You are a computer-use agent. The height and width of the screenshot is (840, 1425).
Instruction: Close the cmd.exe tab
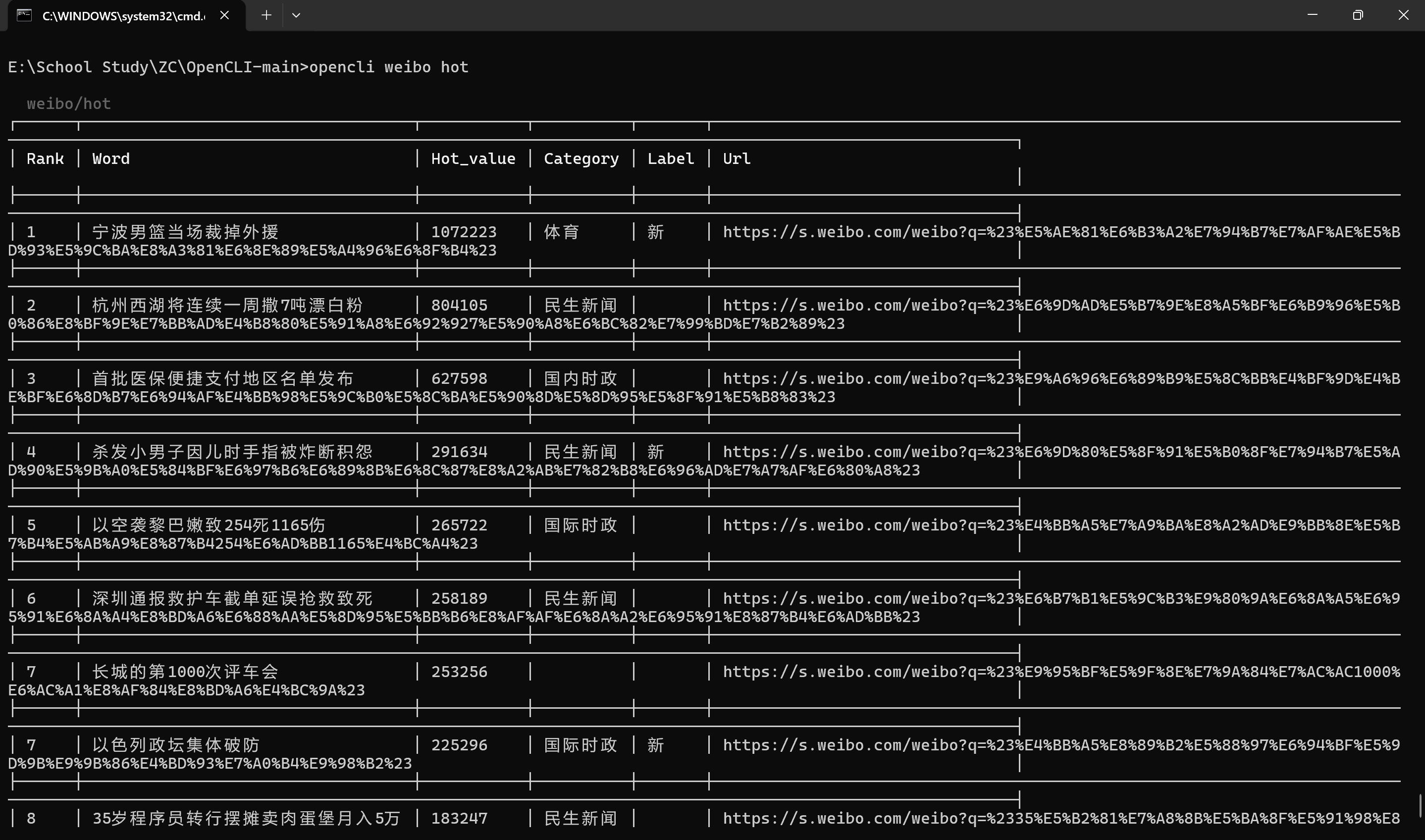coord(225,15)
